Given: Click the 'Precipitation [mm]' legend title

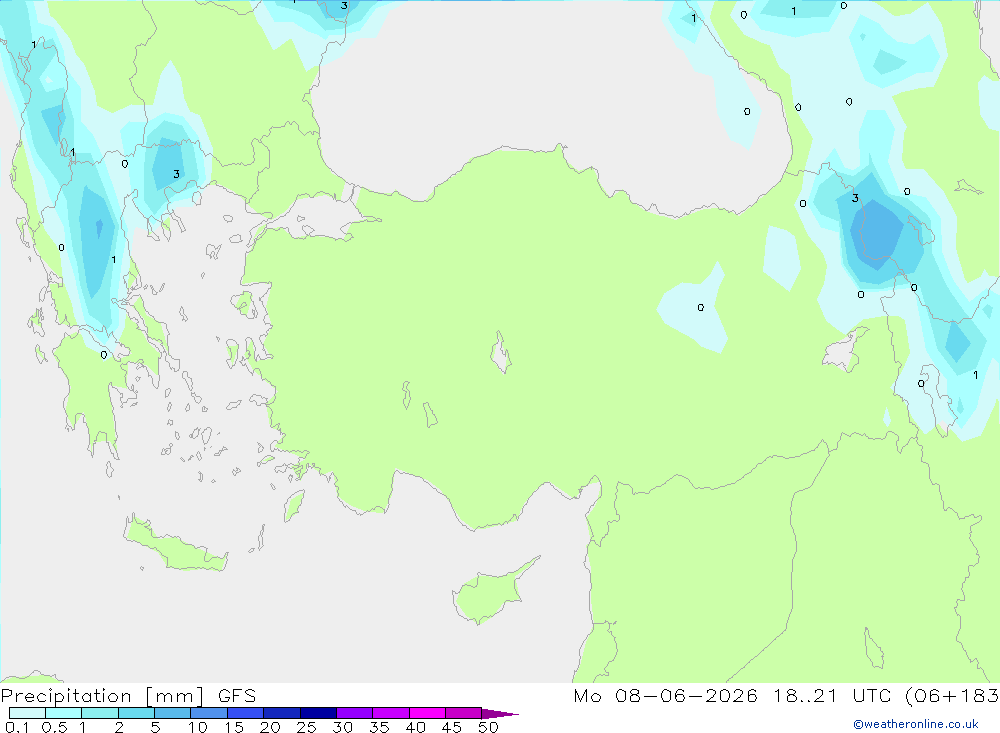Looking at the screenshot, I should point(102,696).
